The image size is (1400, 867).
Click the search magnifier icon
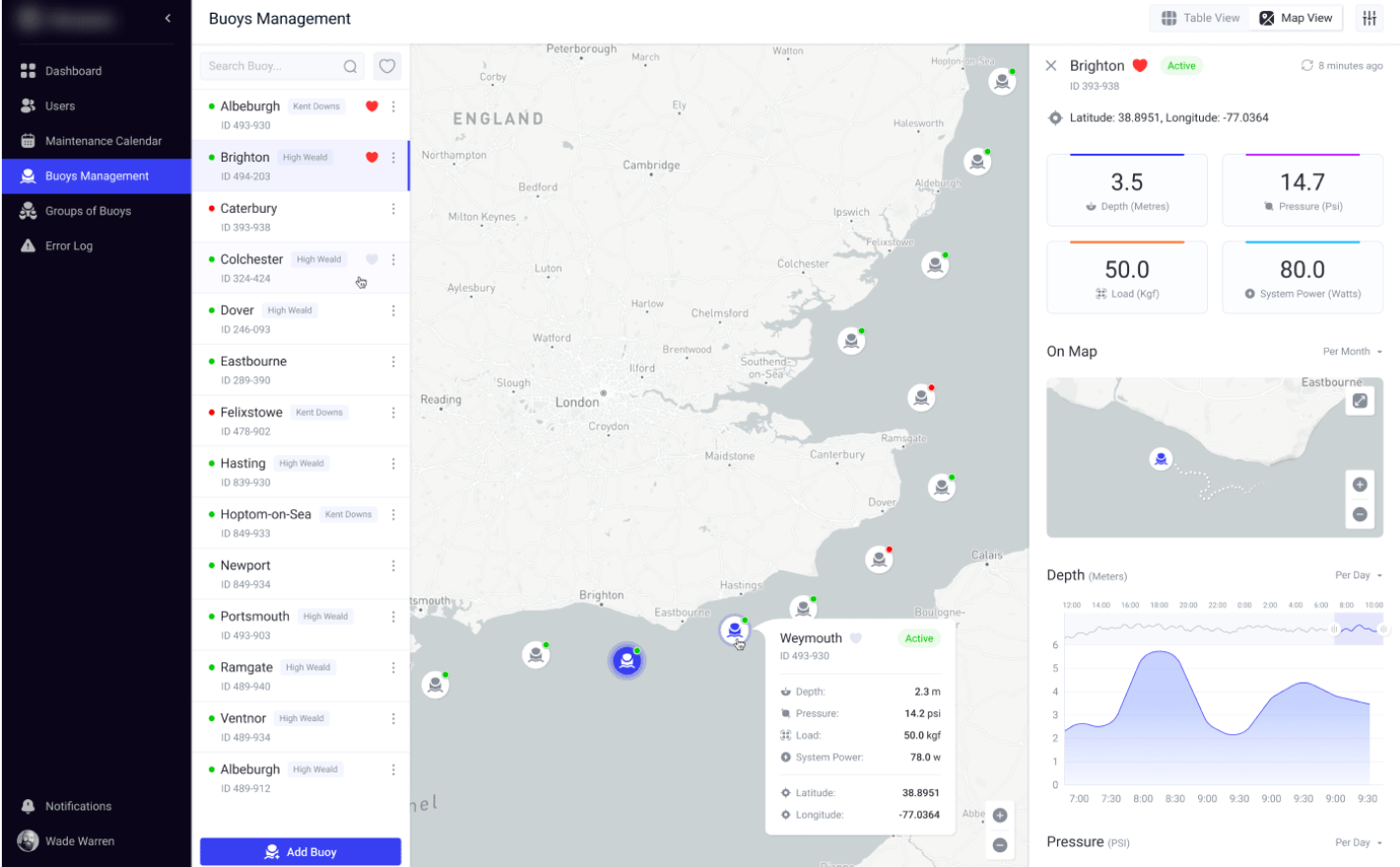[351, 66]
